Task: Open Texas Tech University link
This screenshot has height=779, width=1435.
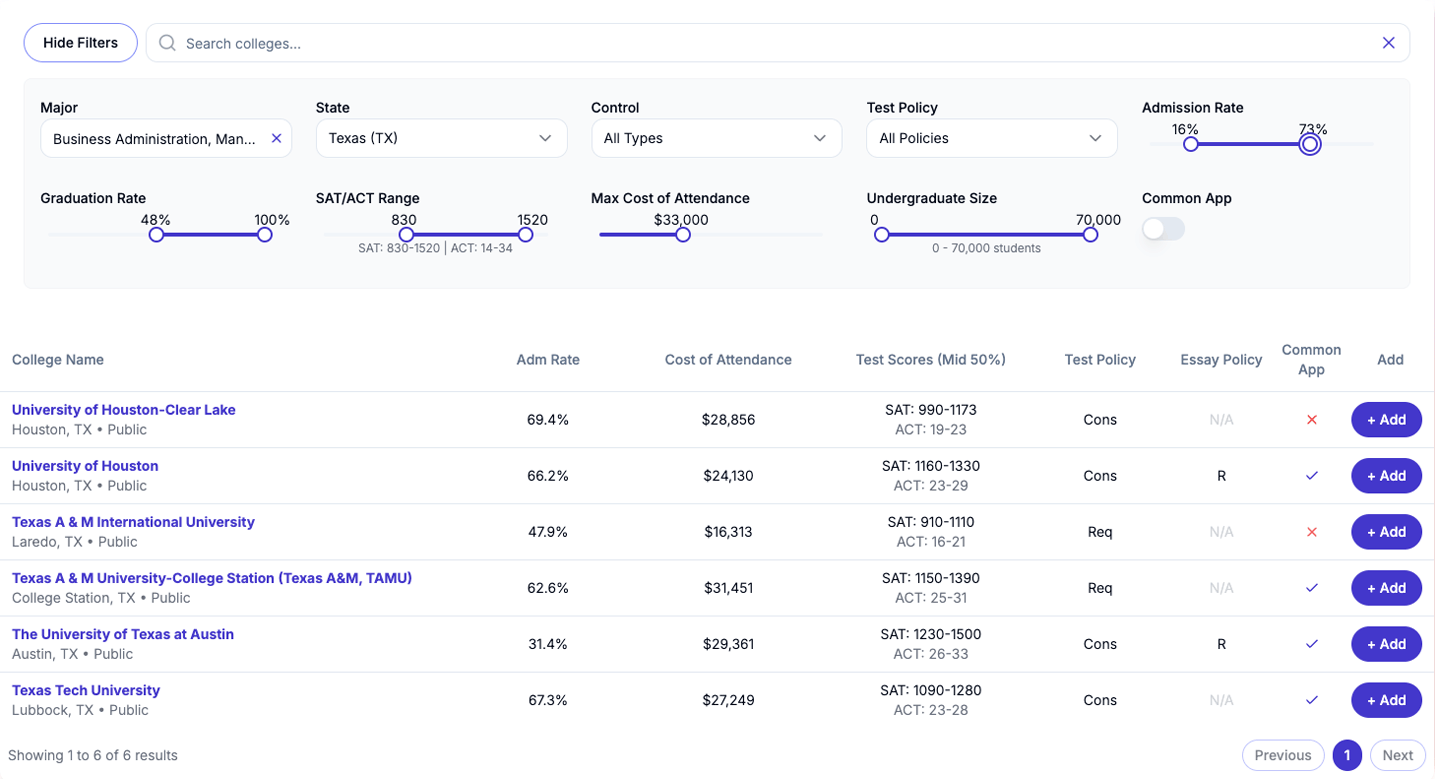Action: [86, 690]
